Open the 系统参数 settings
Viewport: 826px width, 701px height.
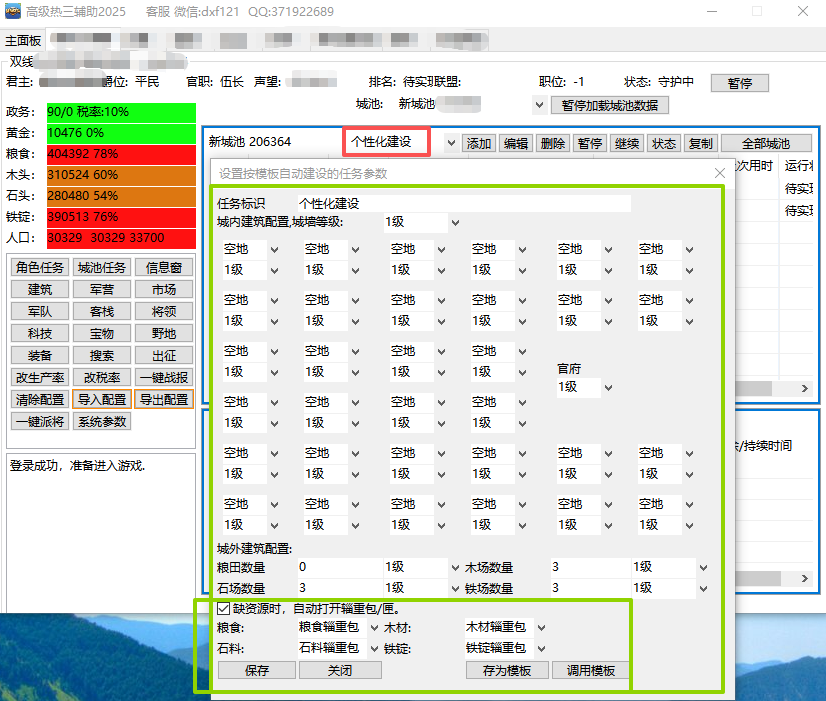(102, 422)
